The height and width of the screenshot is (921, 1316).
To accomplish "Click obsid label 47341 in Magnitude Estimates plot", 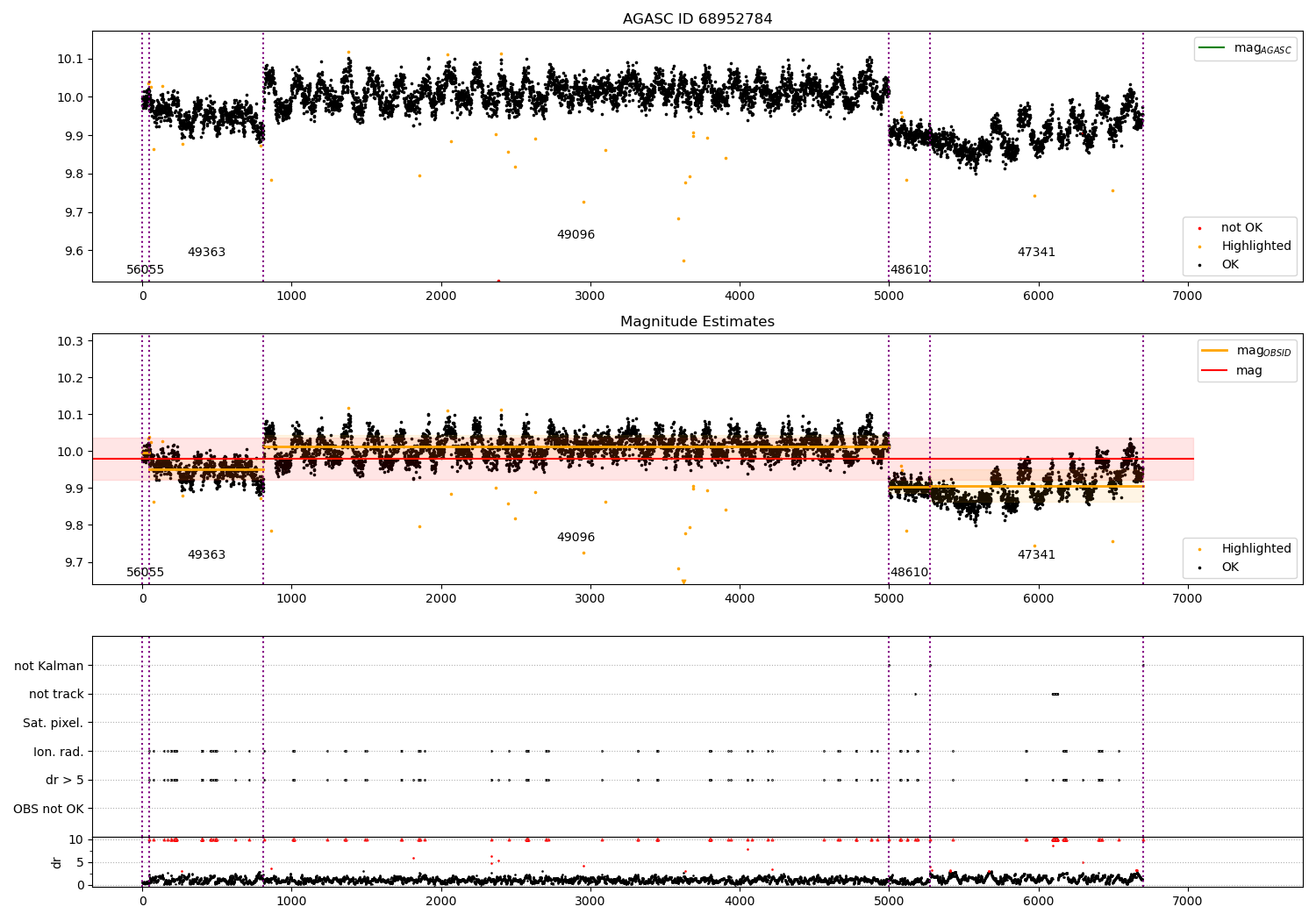I will (x=1036, y=555).
